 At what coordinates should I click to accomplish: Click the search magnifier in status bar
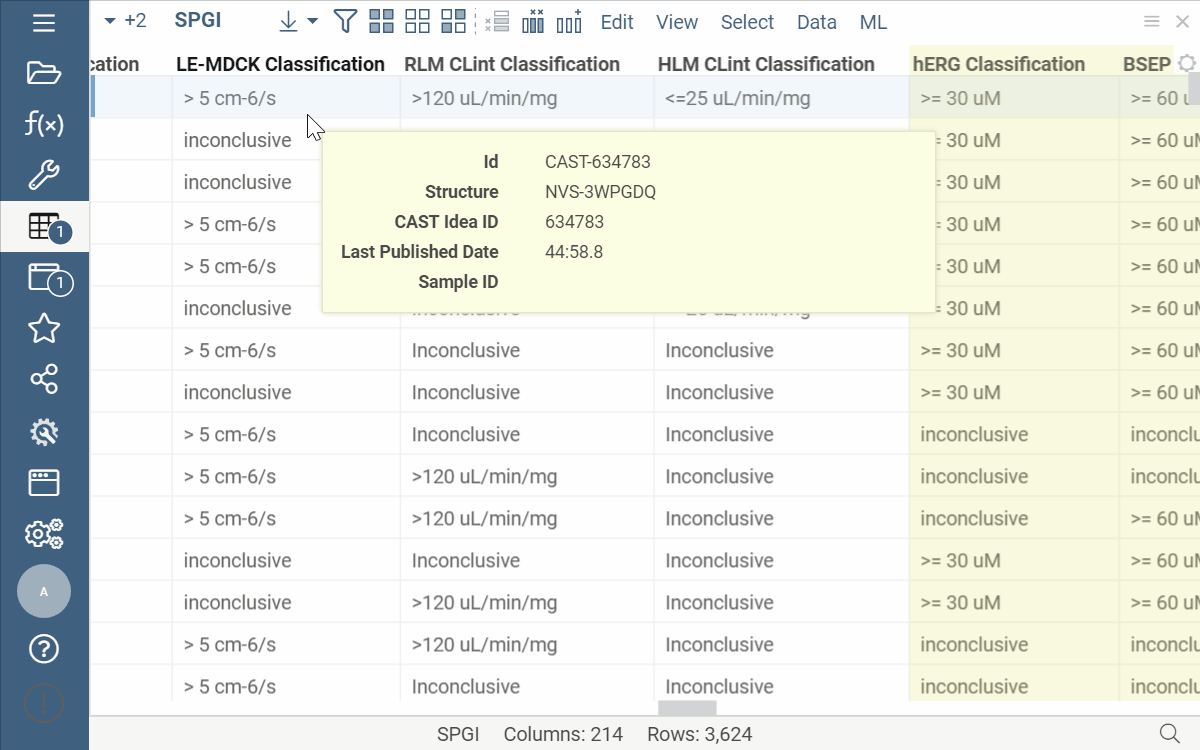[x=1168, y=733]
